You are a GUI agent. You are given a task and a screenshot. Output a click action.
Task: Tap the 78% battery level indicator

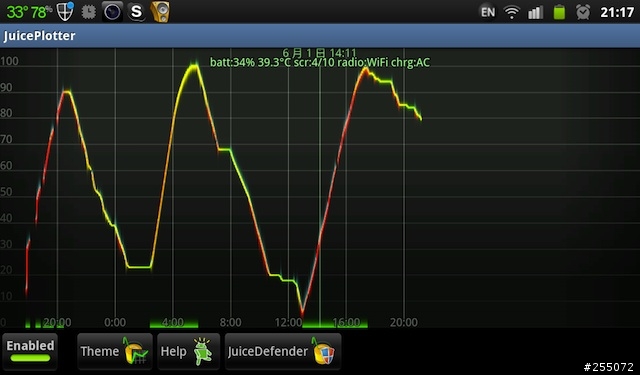tap(42, 12)
